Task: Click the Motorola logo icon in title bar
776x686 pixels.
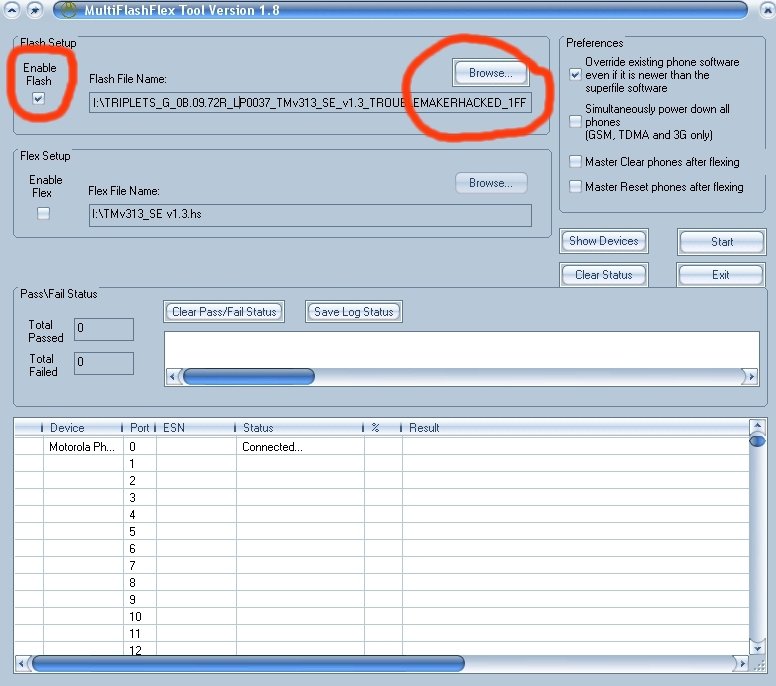Action: tap(69, 10)
